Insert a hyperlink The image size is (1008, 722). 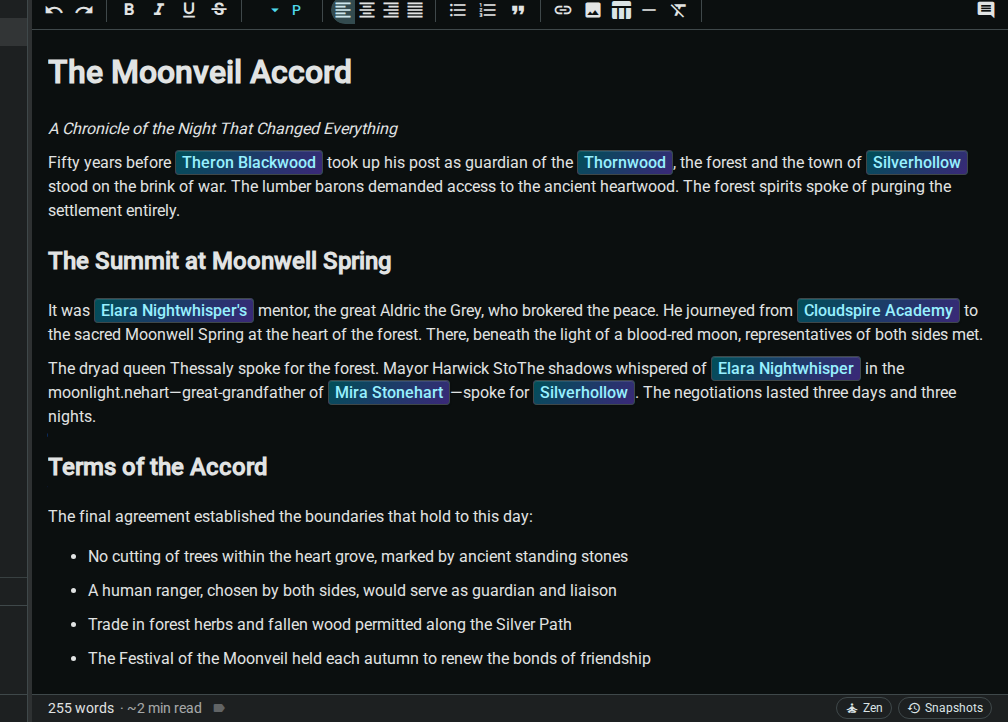[562, 10]
